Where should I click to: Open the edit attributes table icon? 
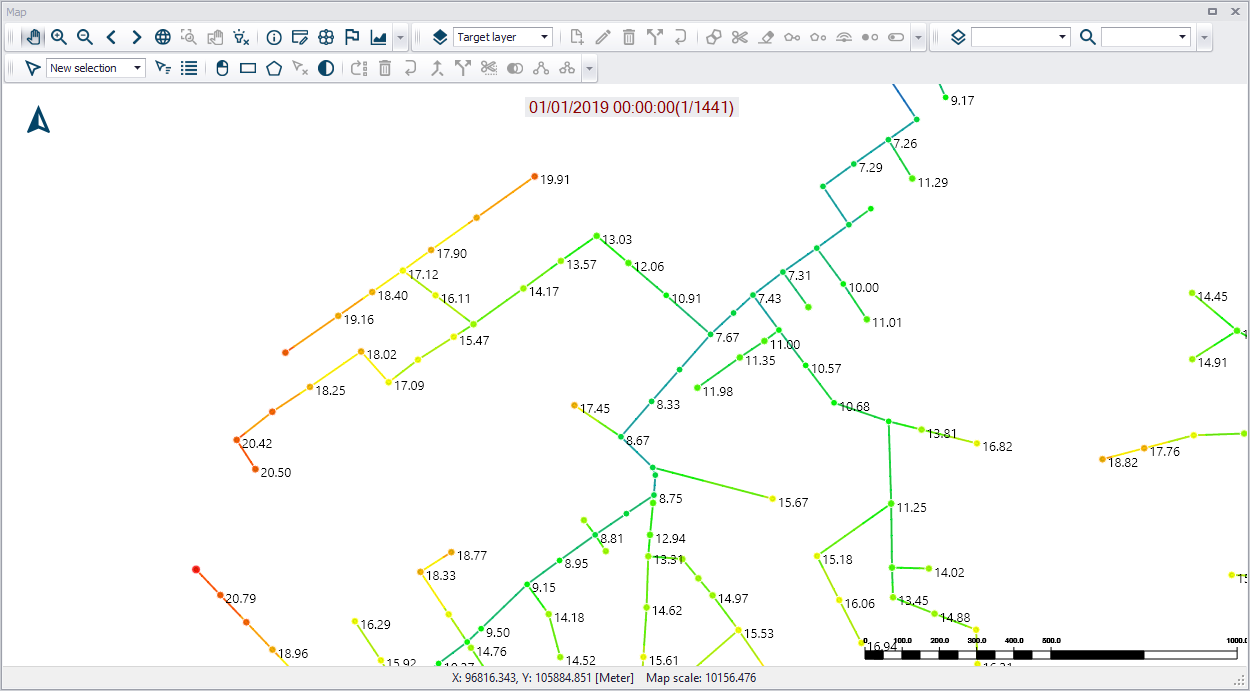pyautogui.click(x=300, y=37)
